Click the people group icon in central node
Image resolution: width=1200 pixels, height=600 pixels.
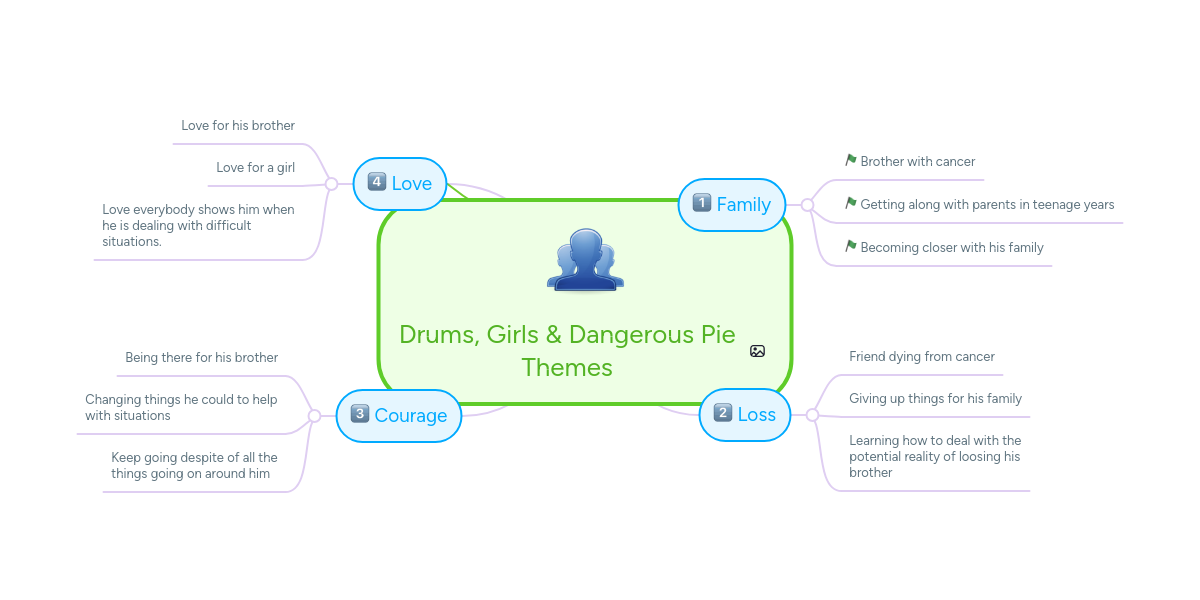pos(585,260)
